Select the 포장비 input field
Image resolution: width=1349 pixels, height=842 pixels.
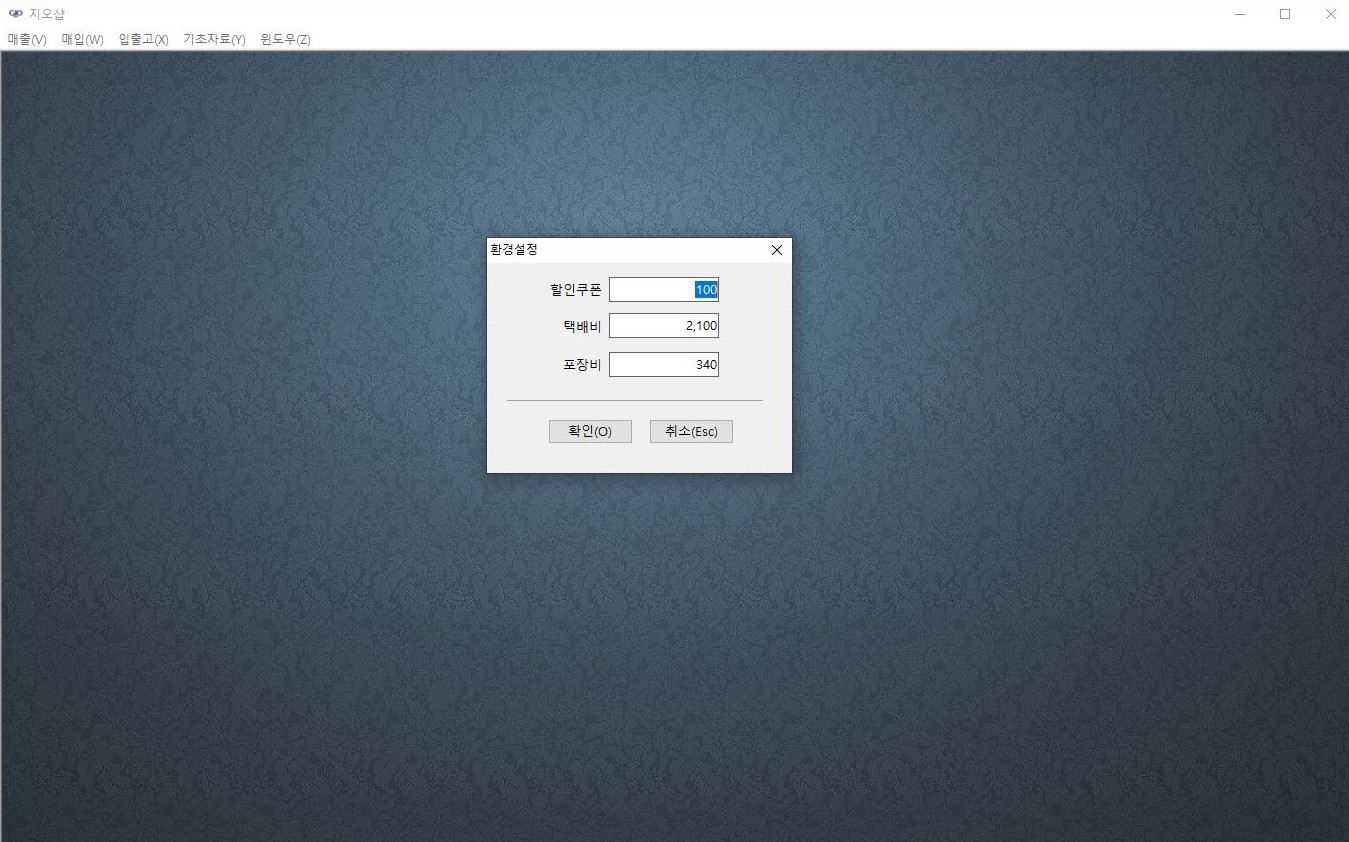(x=663, y=365)
